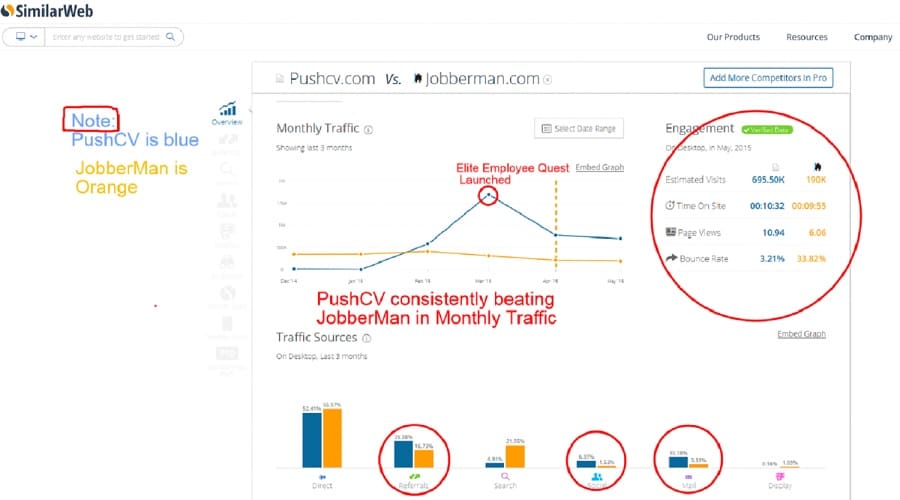Viewport: 900px width, 500px height.
Task: Select the Overview sidebar icon
Action: coord(227,113)
